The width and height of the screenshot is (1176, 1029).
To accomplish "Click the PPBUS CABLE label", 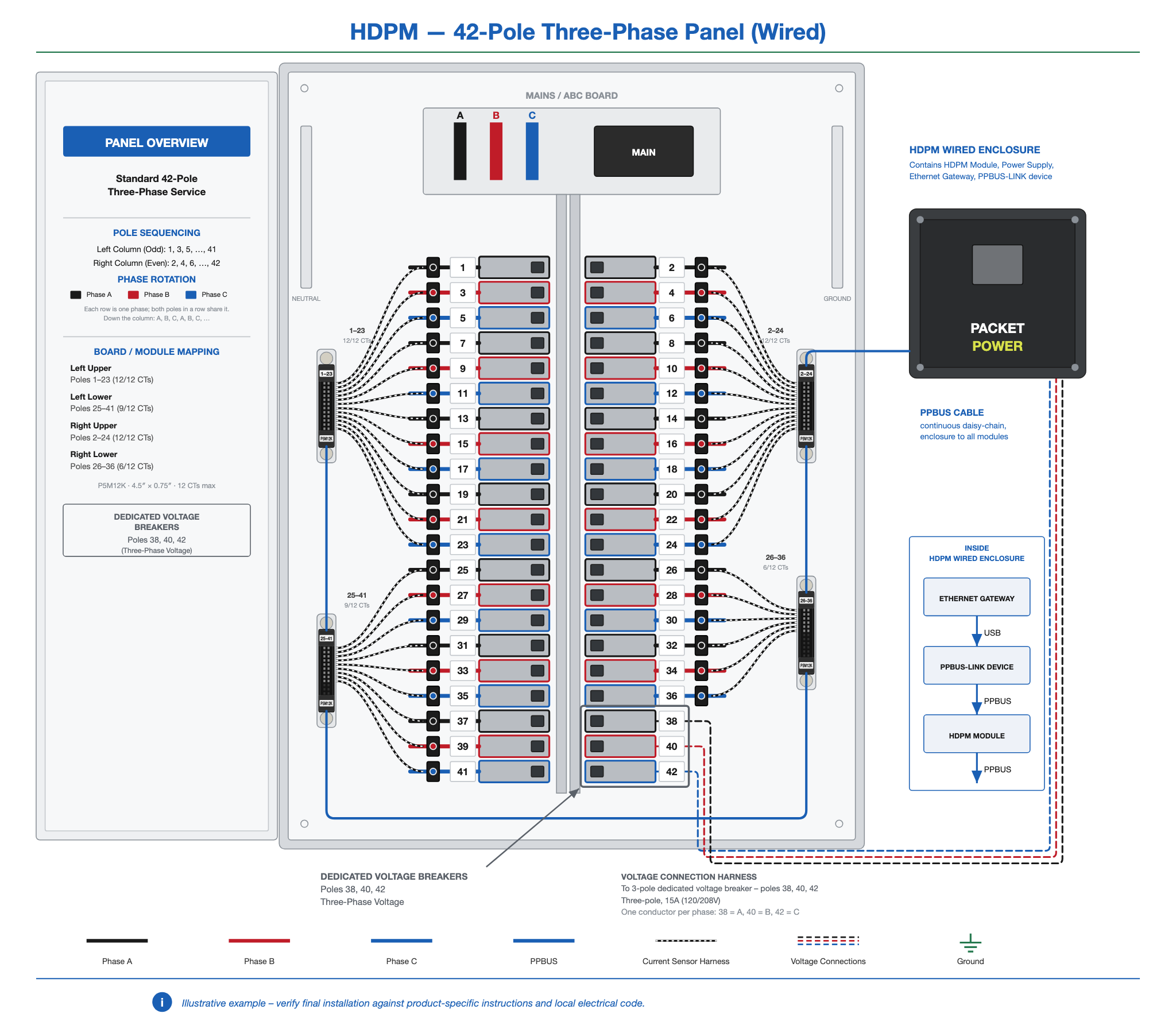I will click(x=951, y=412).
